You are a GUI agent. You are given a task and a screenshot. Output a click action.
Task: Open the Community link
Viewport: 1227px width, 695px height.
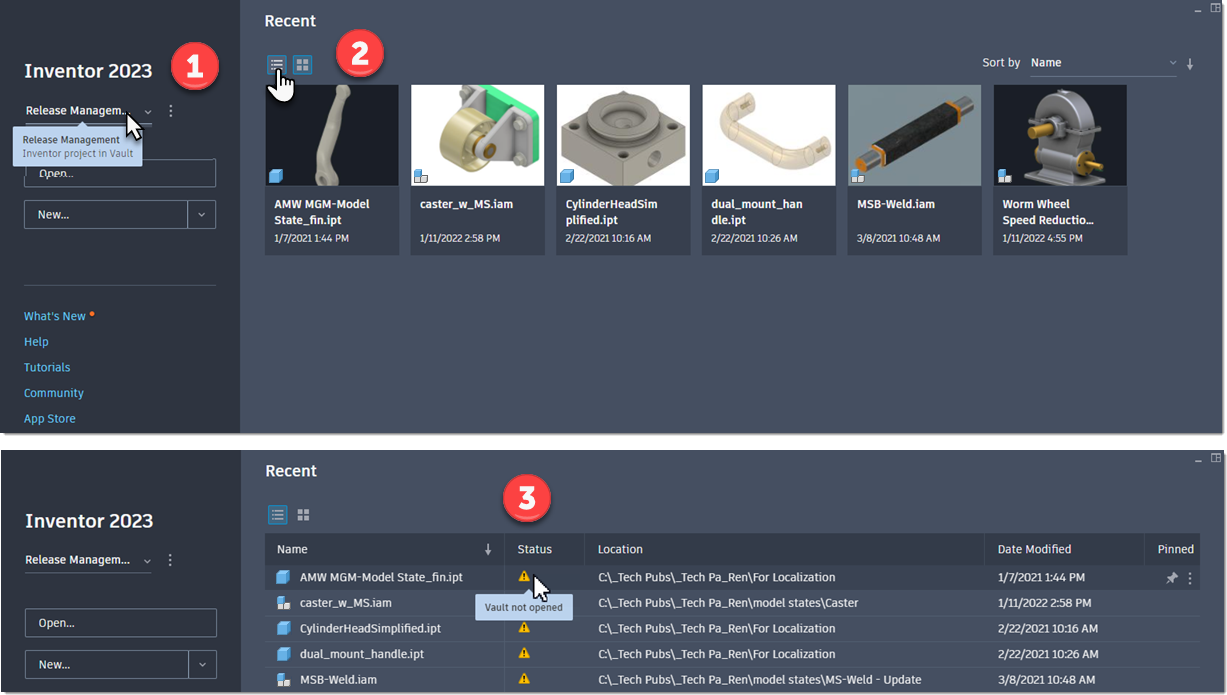point(54,393)
